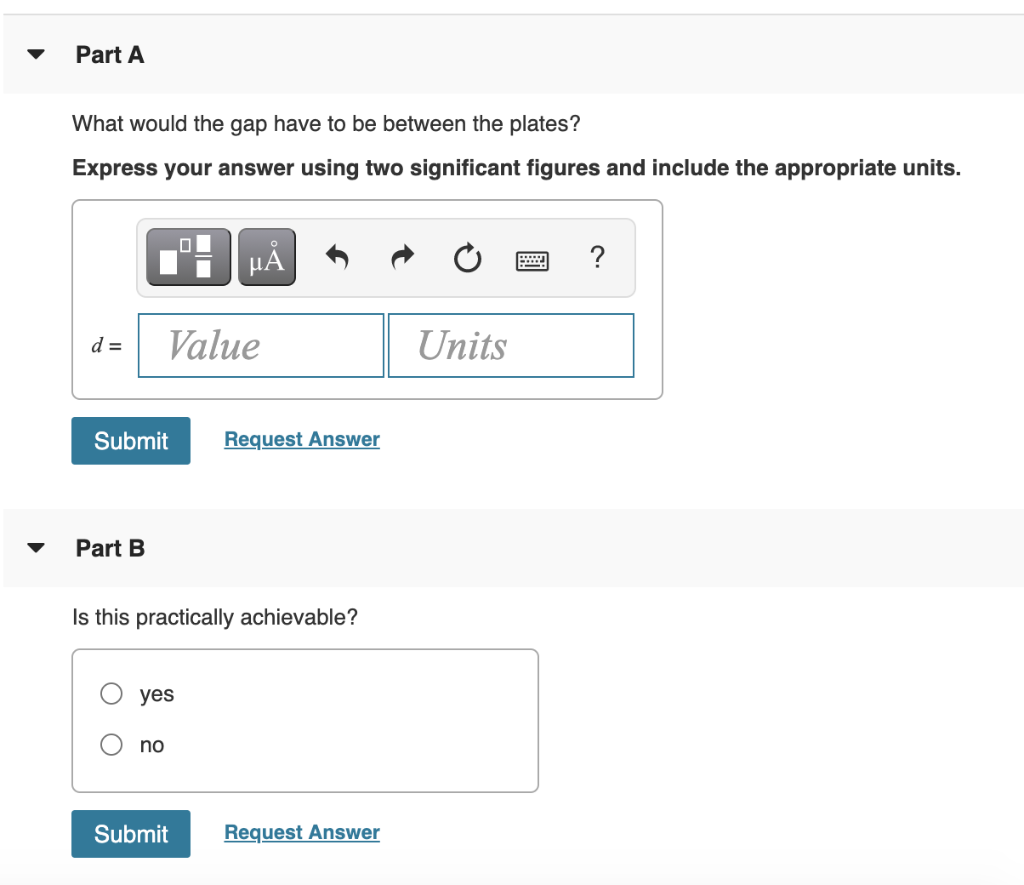Image resolution: width=1024 pixels, height=885 pixels.
Task: Collapse the Part A section arrow
Action: [x=36, y=54]
